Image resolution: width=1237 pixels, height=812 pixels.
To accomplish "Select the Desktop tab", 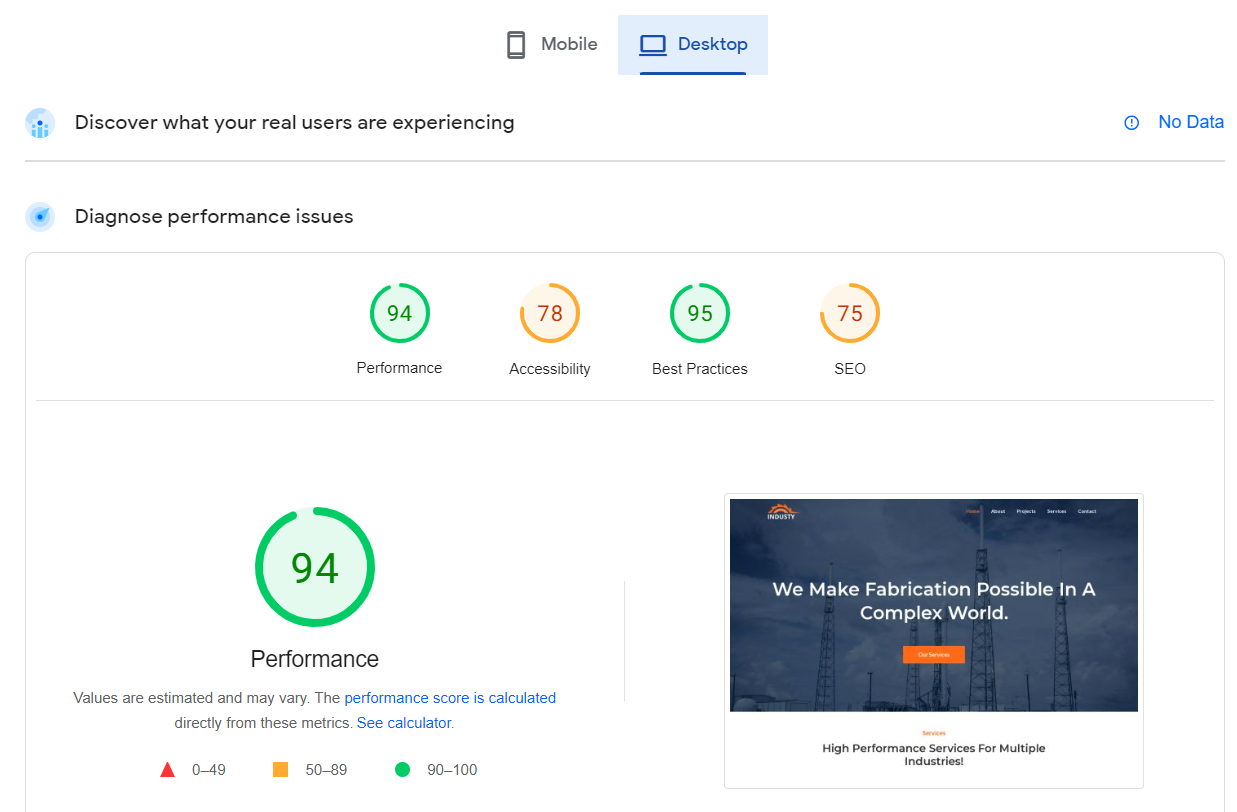I will [693, 44].
